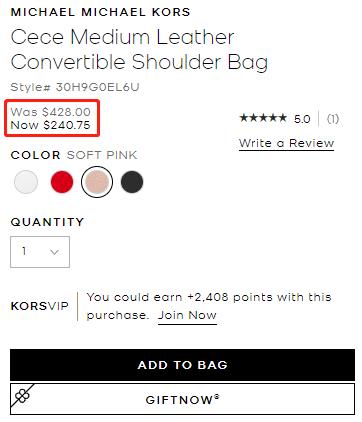
Task: Click the Was $428.00 original price
Action: [51, 112]
